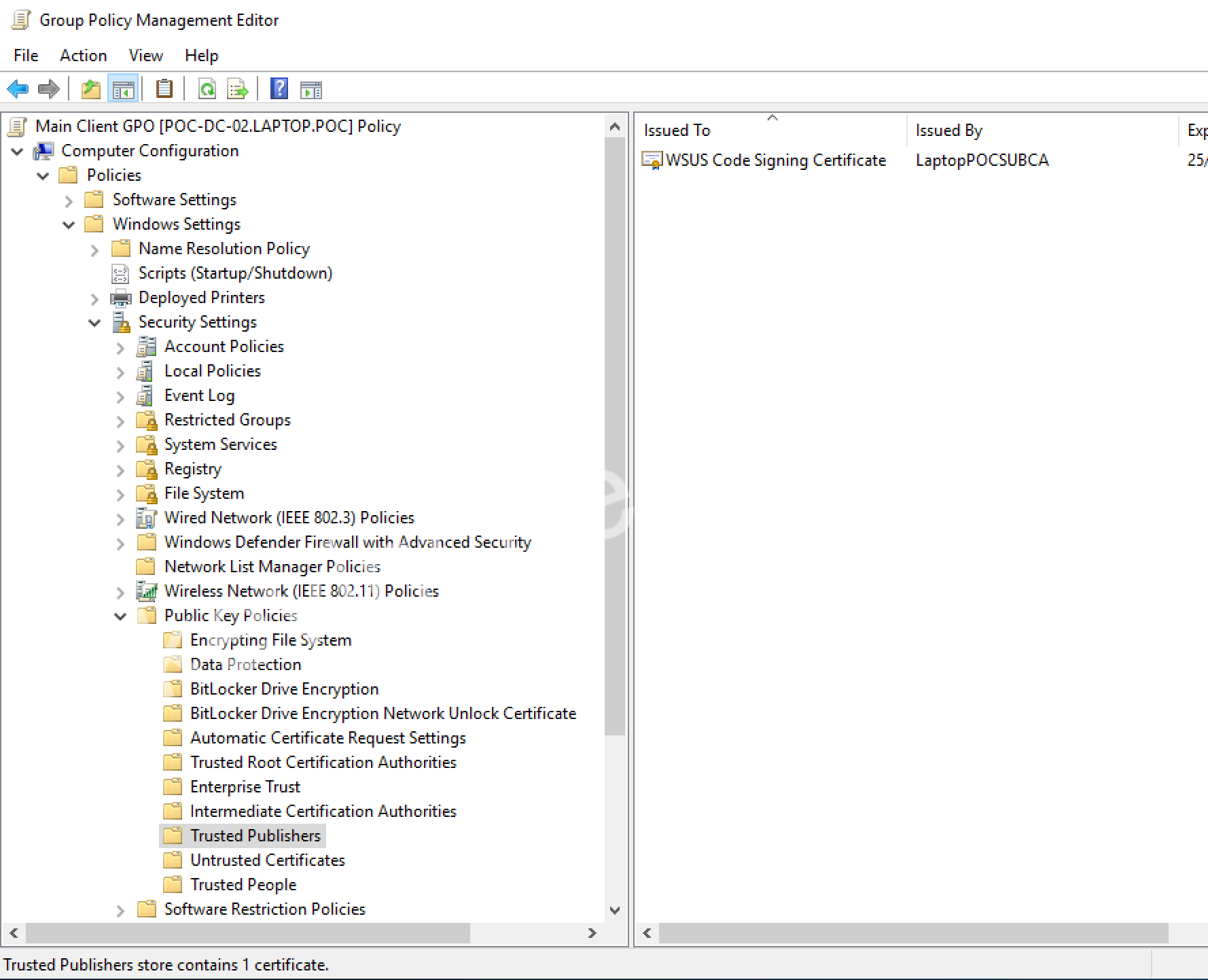Click the Export List toolbar icon
Viewport: 1208px width, 980px height.
tap(238, 89)
